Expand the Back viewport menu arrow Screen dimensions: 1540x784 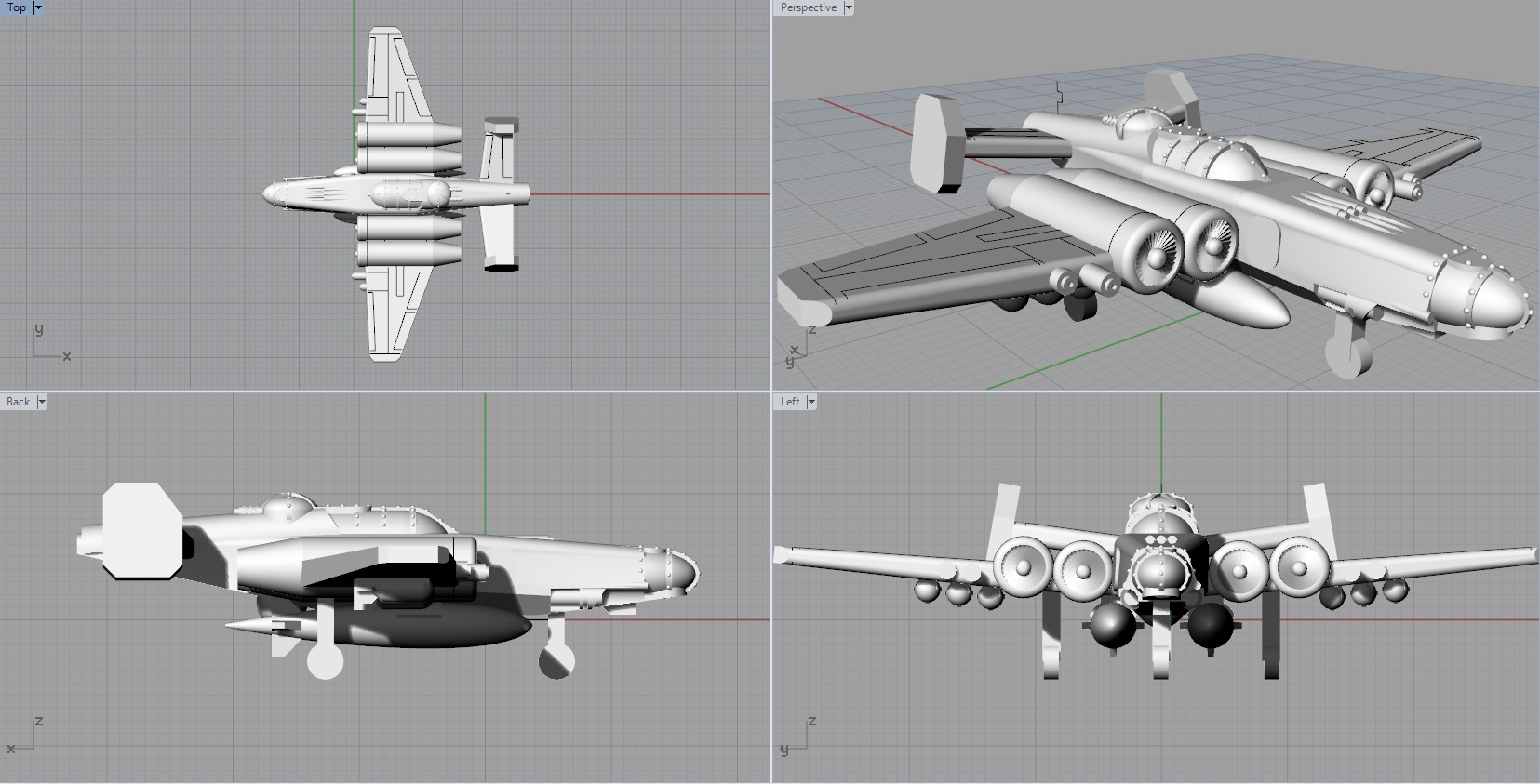42,402
